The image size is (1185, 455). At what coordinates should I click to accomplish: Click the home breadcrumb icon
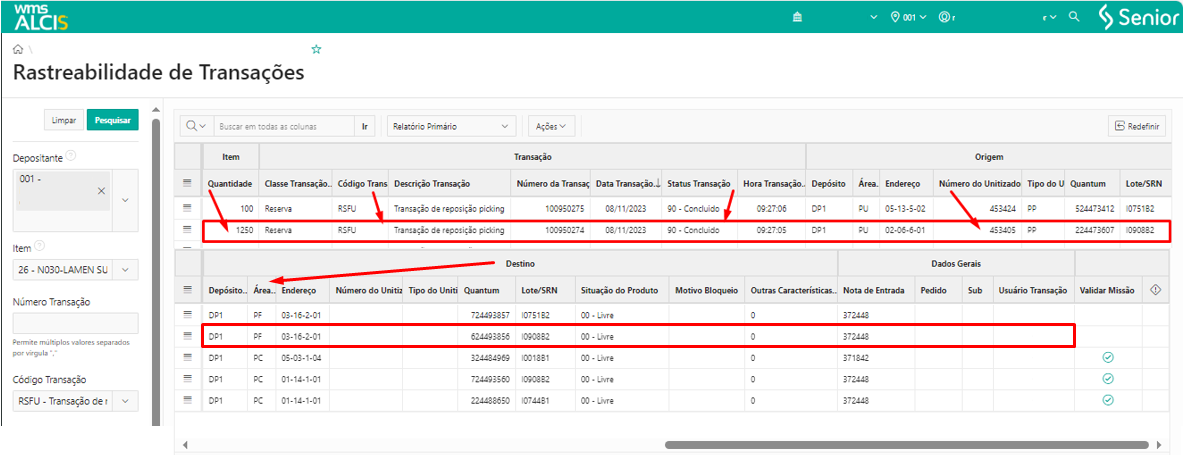[x=18, y=49]
